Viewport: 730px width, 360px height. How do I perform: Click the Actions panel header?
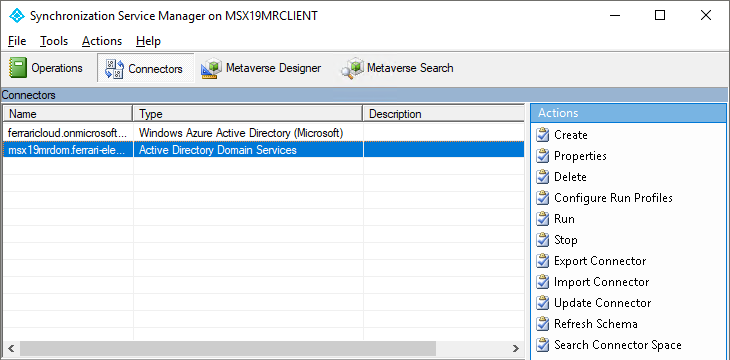pos(628,113)
